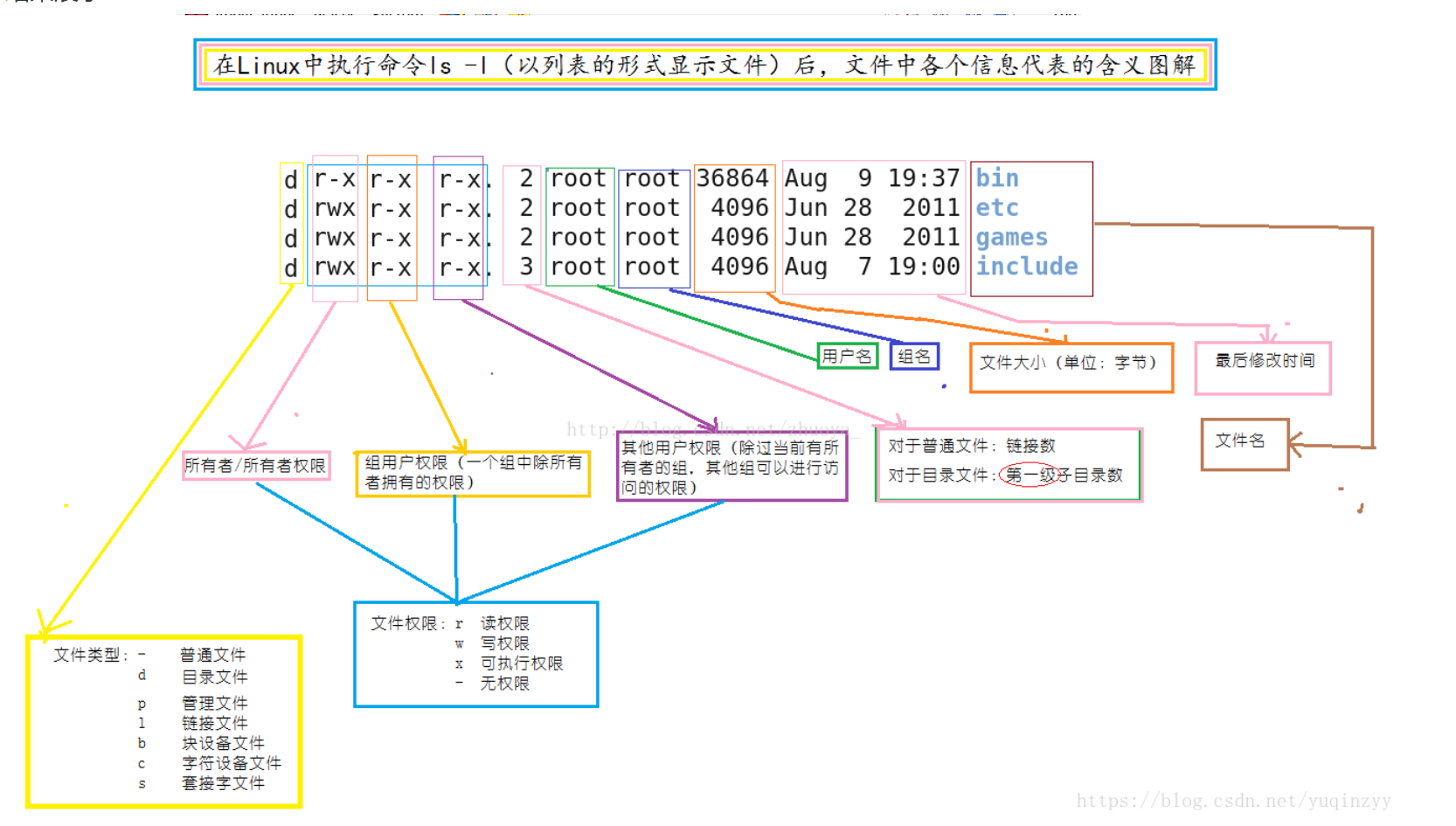
Task: Click '对于普通文件：链接数' text
Action: point(972,446)
